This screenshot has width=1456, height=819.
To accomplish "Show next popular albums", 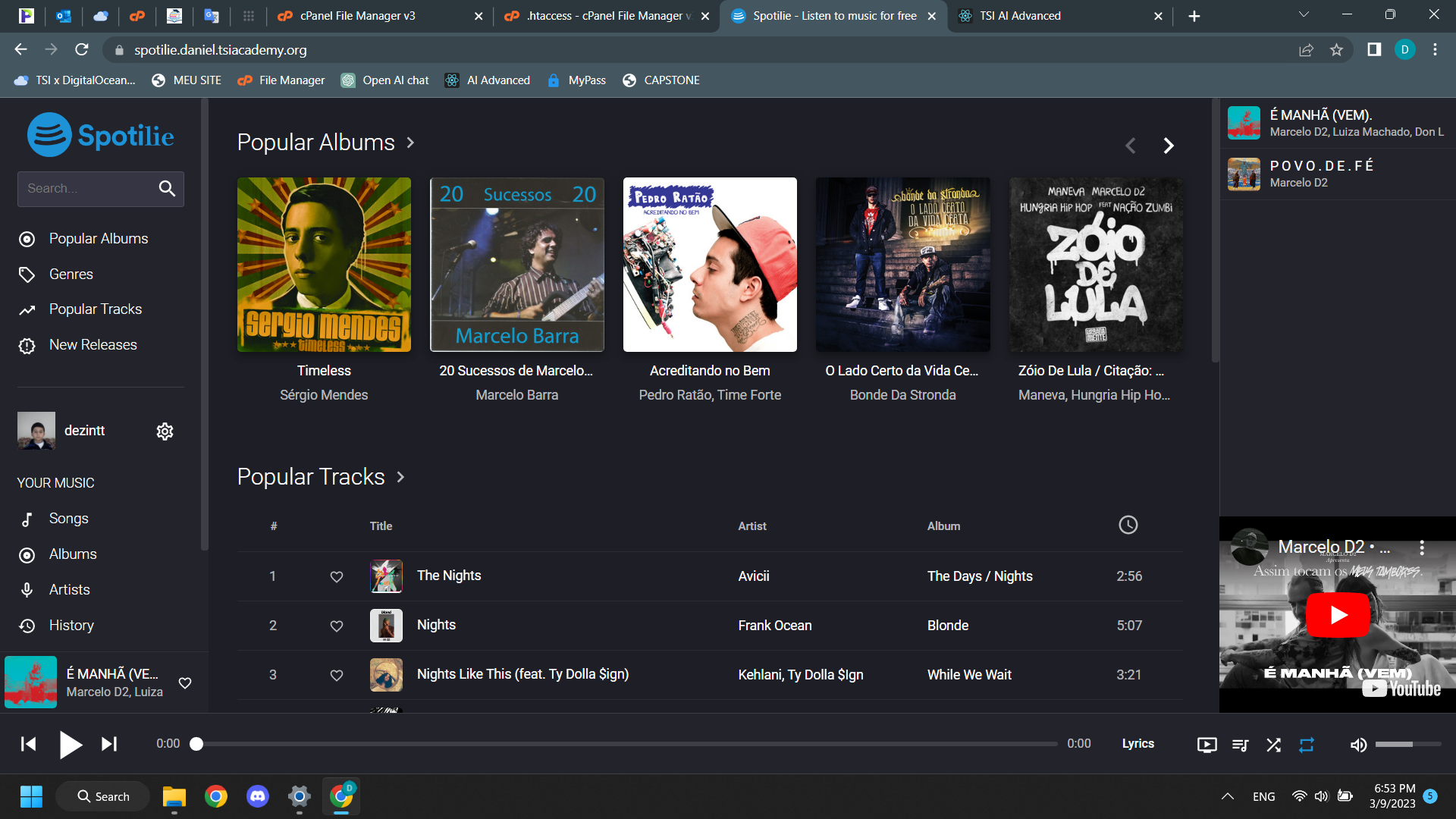I will pyautogui.click(x=1169, y=146).
